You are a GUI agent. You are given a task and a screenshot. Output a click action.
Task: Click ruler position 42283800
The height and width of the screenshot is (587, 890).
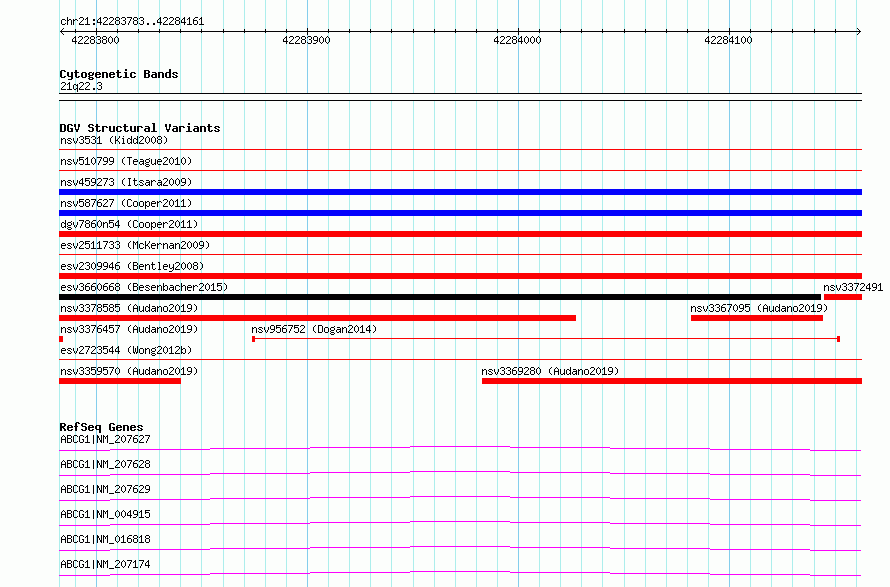click(x=95, y=40)
